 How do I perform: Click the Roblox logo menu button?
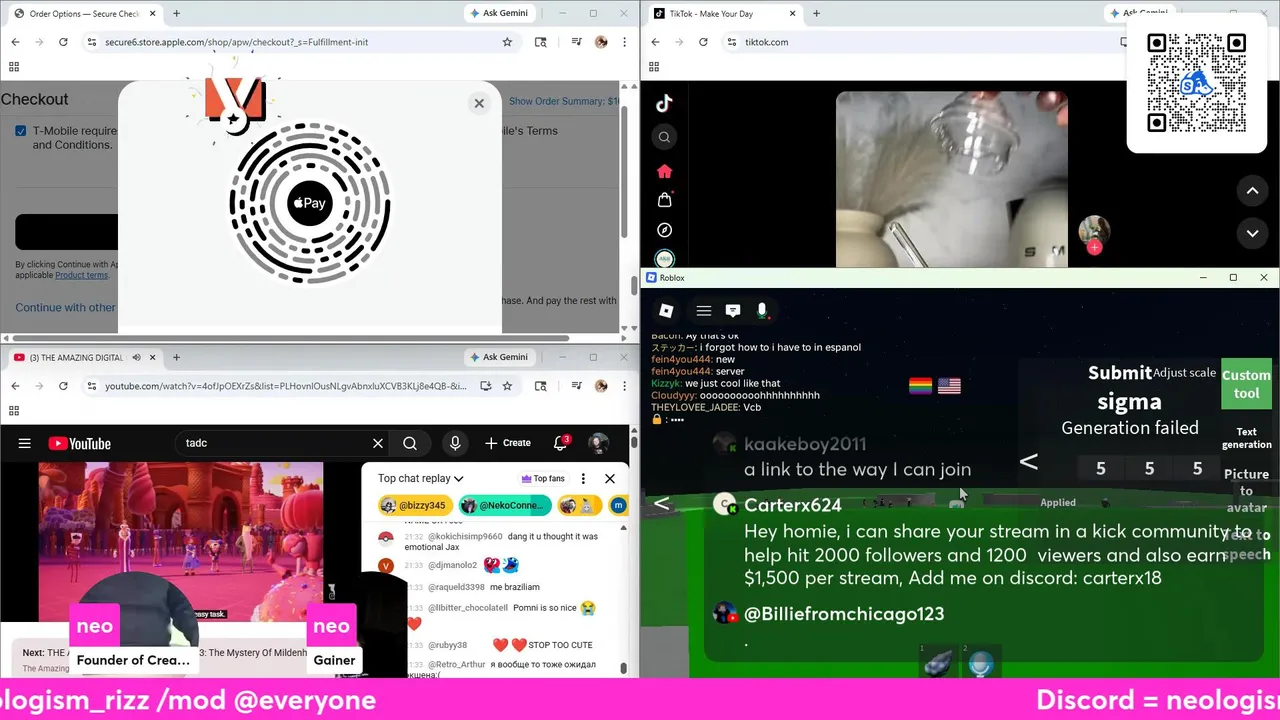click(666, 311)
